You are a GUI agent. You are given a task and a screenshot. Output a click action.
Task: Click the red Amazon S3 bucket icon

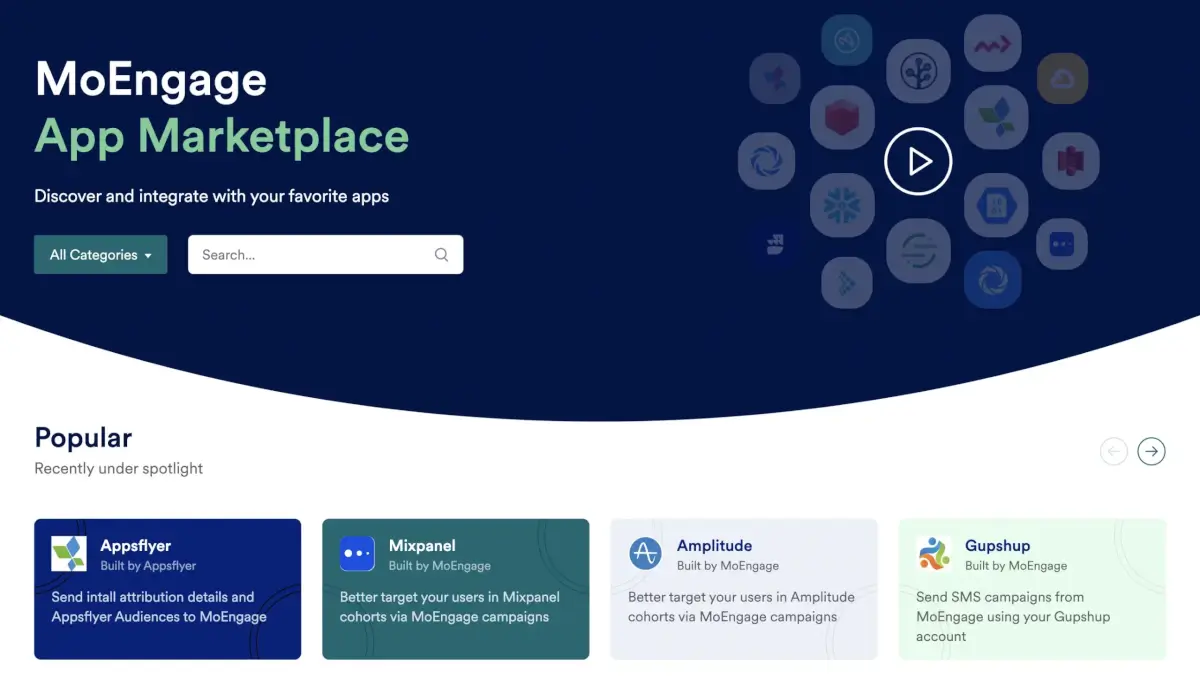click(x=1071, y=161)
